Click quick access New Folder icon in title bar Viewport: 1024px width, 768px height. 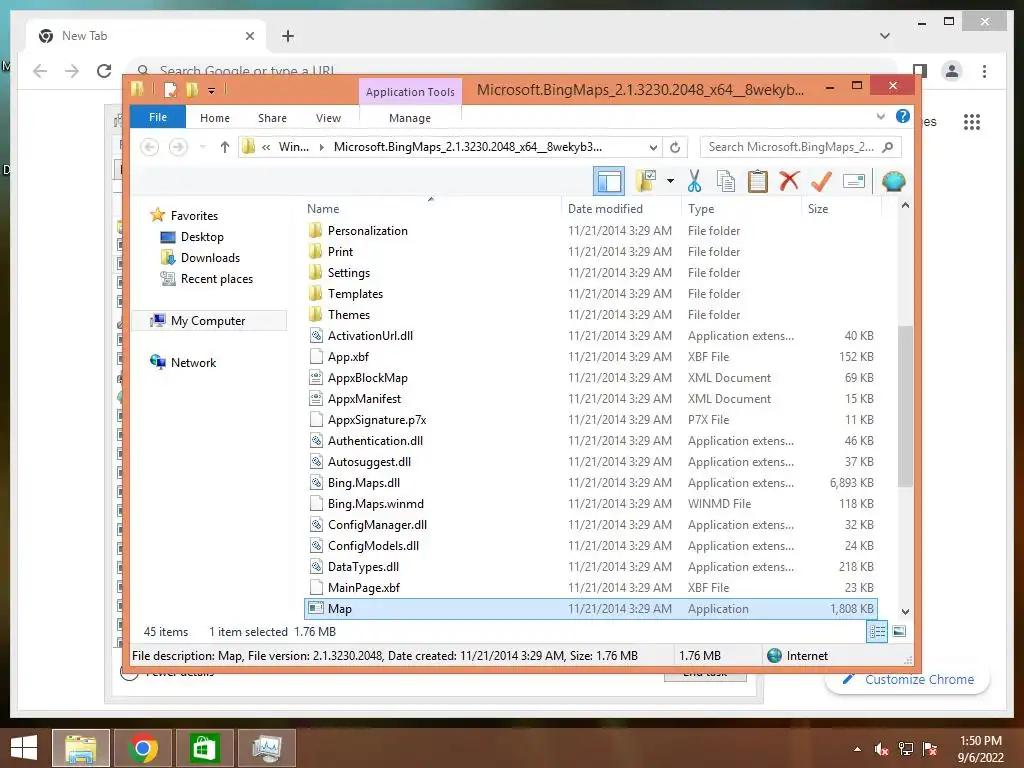(x=192, y=89)
